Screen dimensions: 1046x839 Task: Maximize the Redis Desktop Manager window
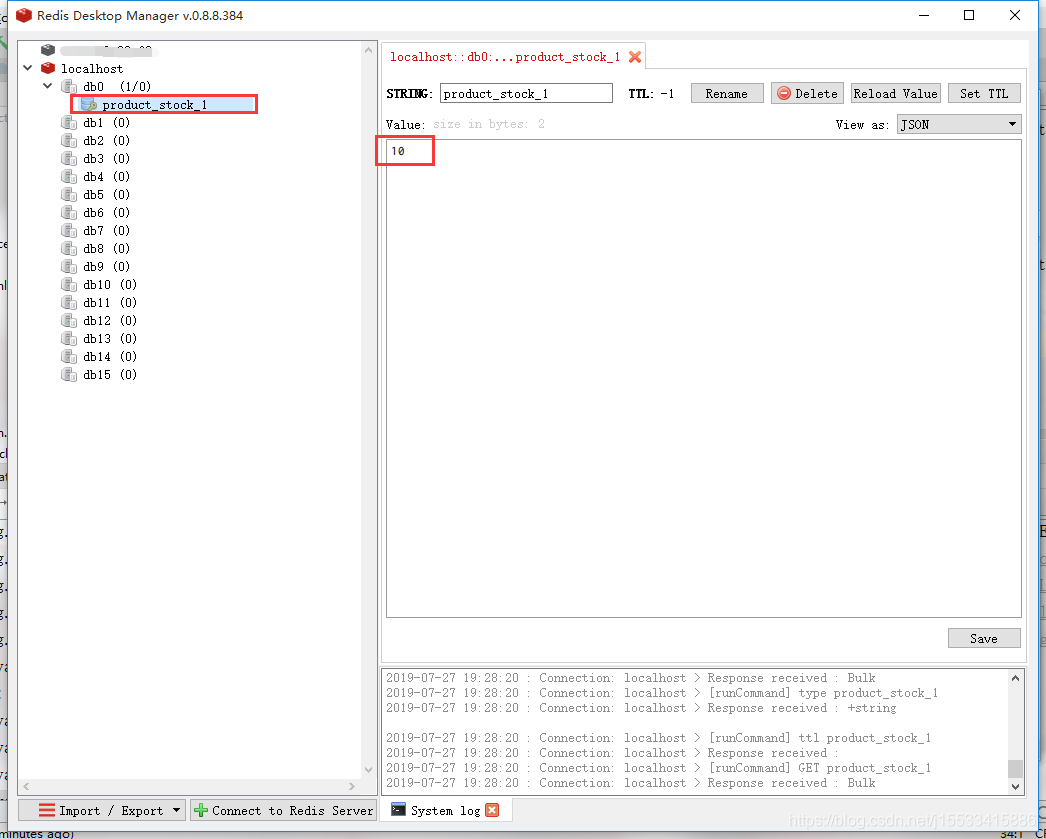click(x=969, y=15)
